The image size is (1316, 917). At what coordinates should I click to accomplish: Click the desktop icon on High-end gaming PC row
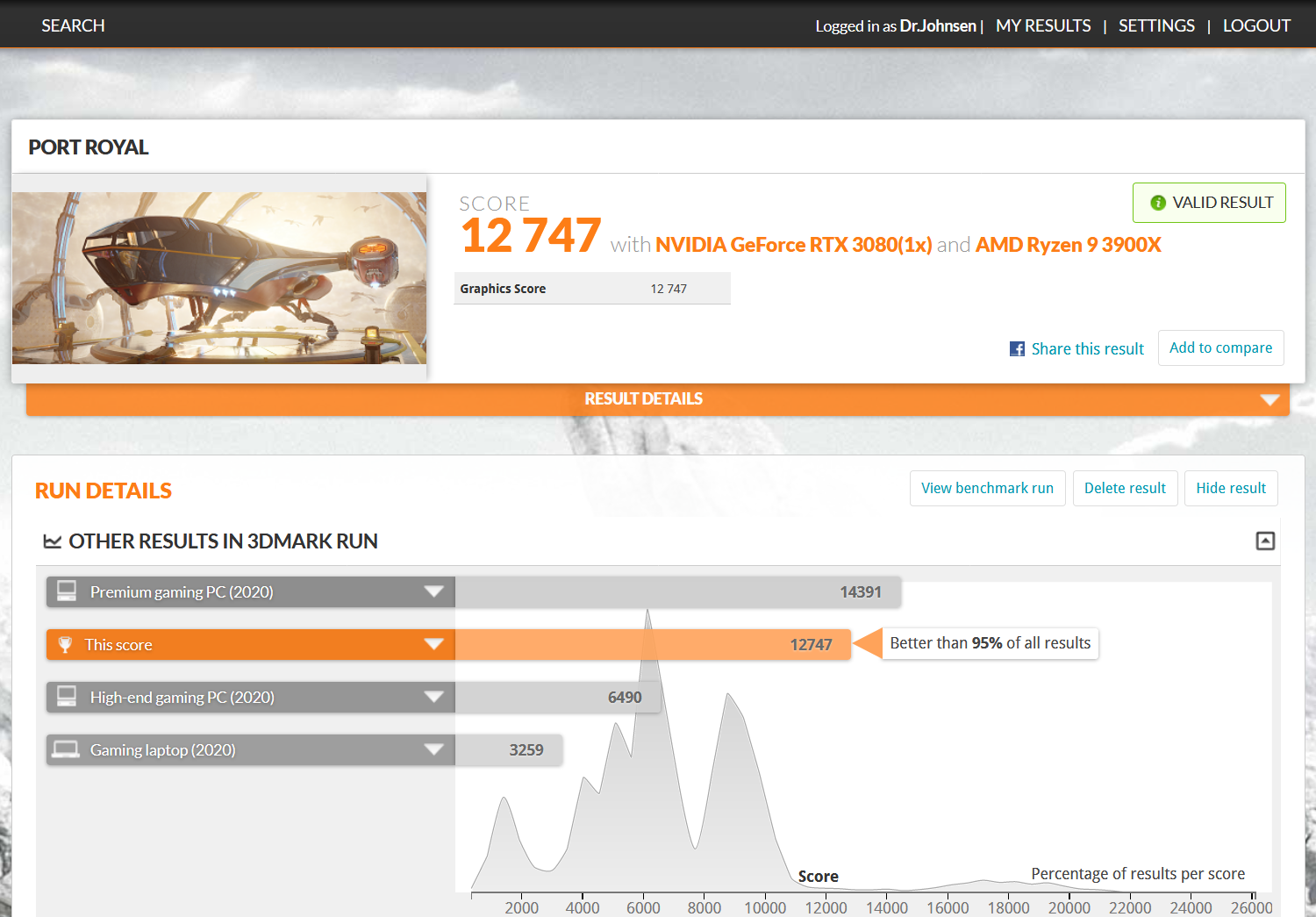click(x=67, y=696)
